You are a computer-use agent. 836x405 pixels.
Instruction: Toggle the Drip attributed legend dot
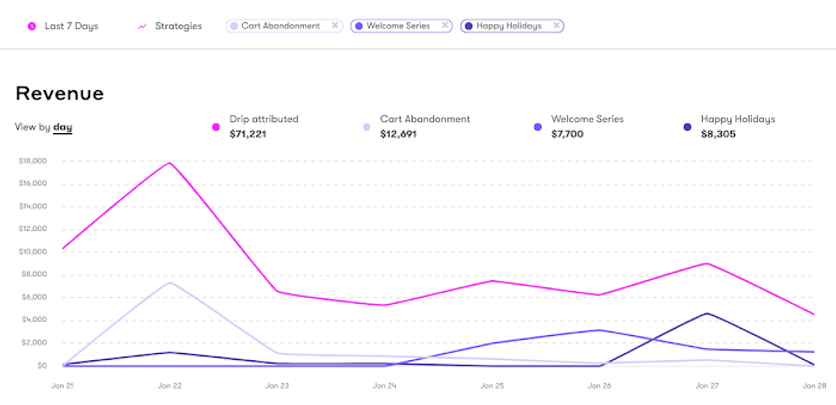pyautogui.click(x=216, y=127)
